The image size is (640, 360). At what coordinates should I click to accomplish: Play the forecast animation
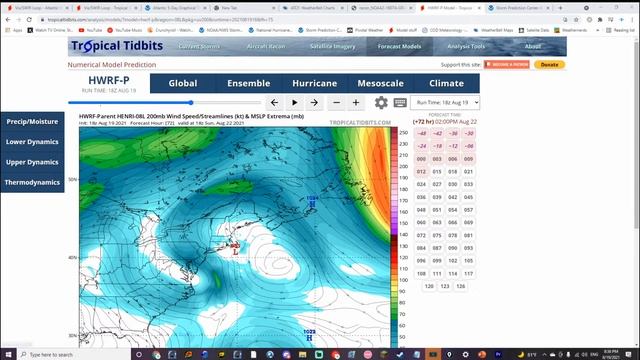click(x=294, y=102)
